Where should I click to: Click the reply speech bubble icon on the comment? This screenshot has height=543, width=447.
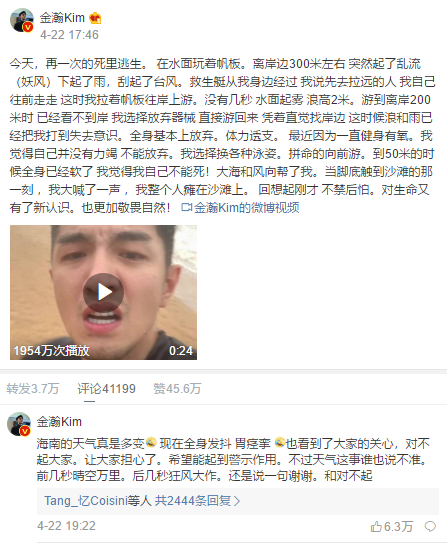tap(430, 527)
